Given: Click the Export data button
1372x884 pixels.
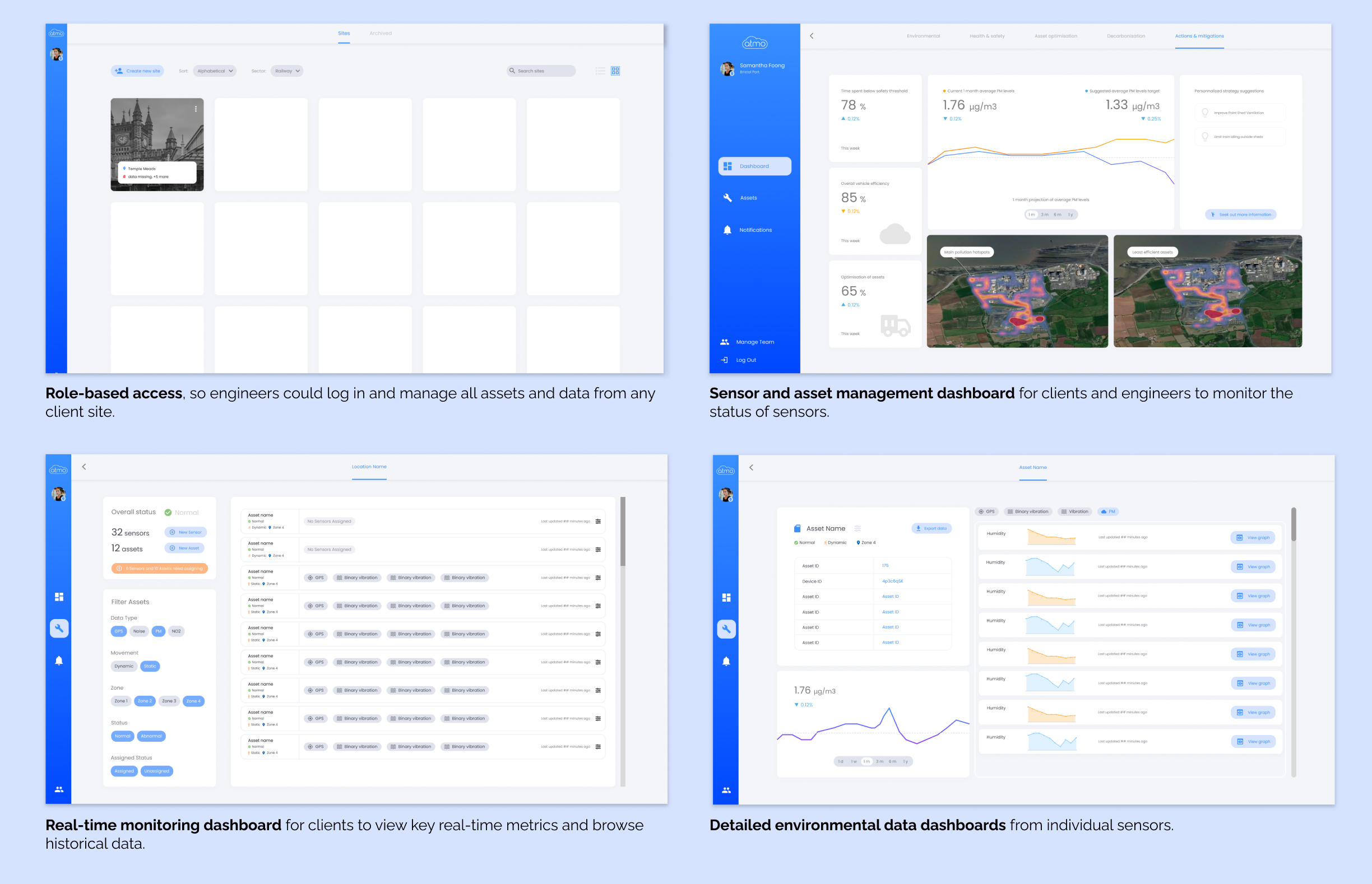Looking at the screenshot, I should (931, 528).
